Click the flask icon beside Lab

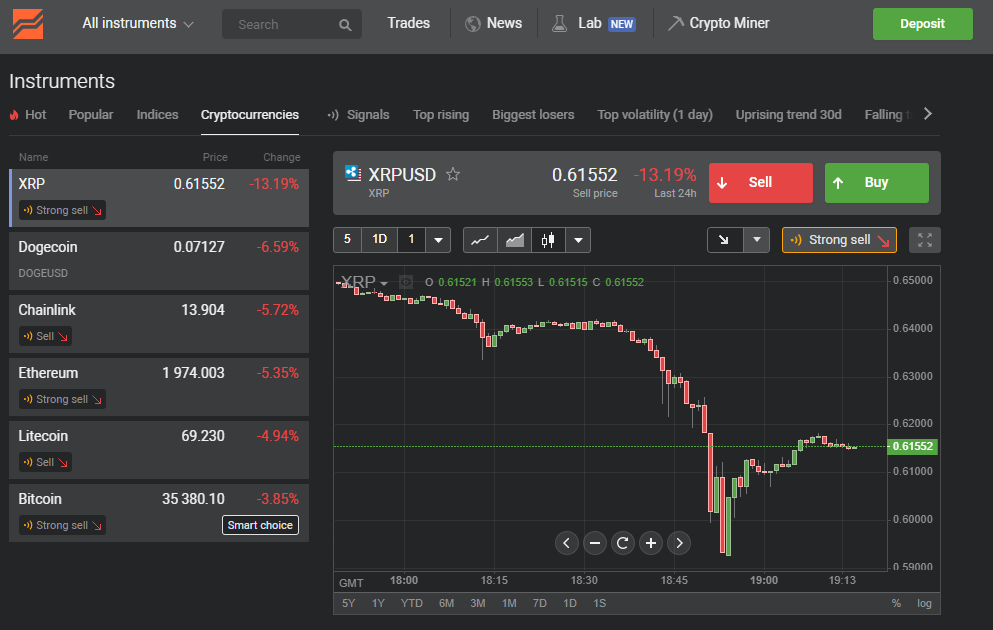559,24
